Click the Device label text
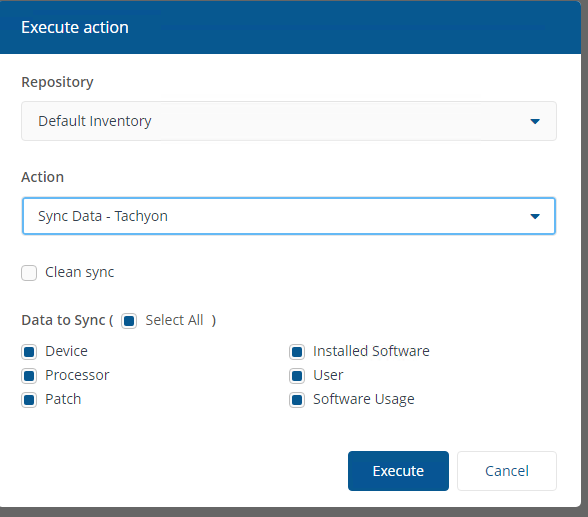Screen dimensions: 588x517 coord(66,351)
